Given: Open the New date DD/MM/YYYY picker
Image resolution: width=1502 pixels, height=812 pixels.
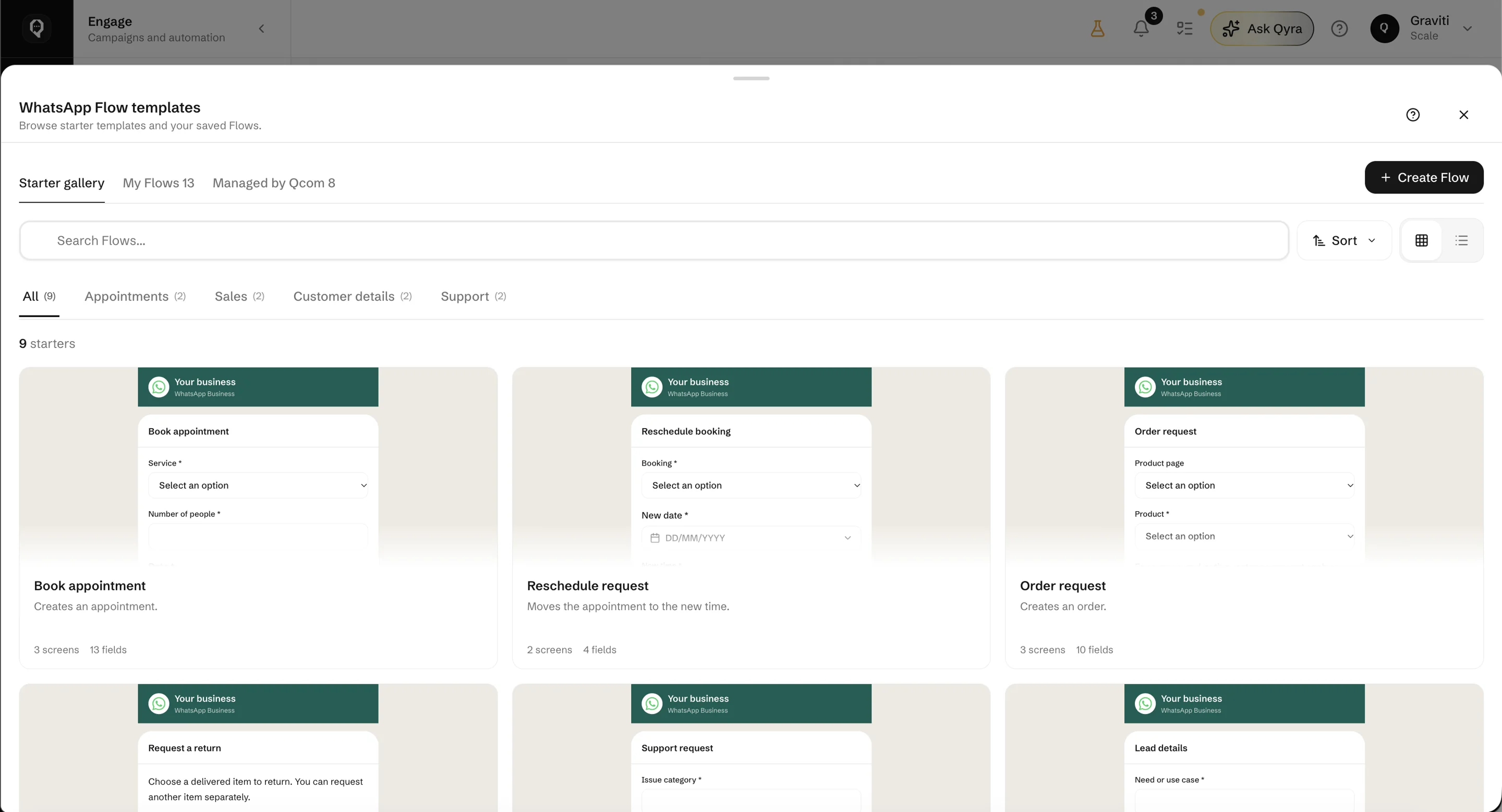Looking at the screenshot, I should click(x=751, y=538).
